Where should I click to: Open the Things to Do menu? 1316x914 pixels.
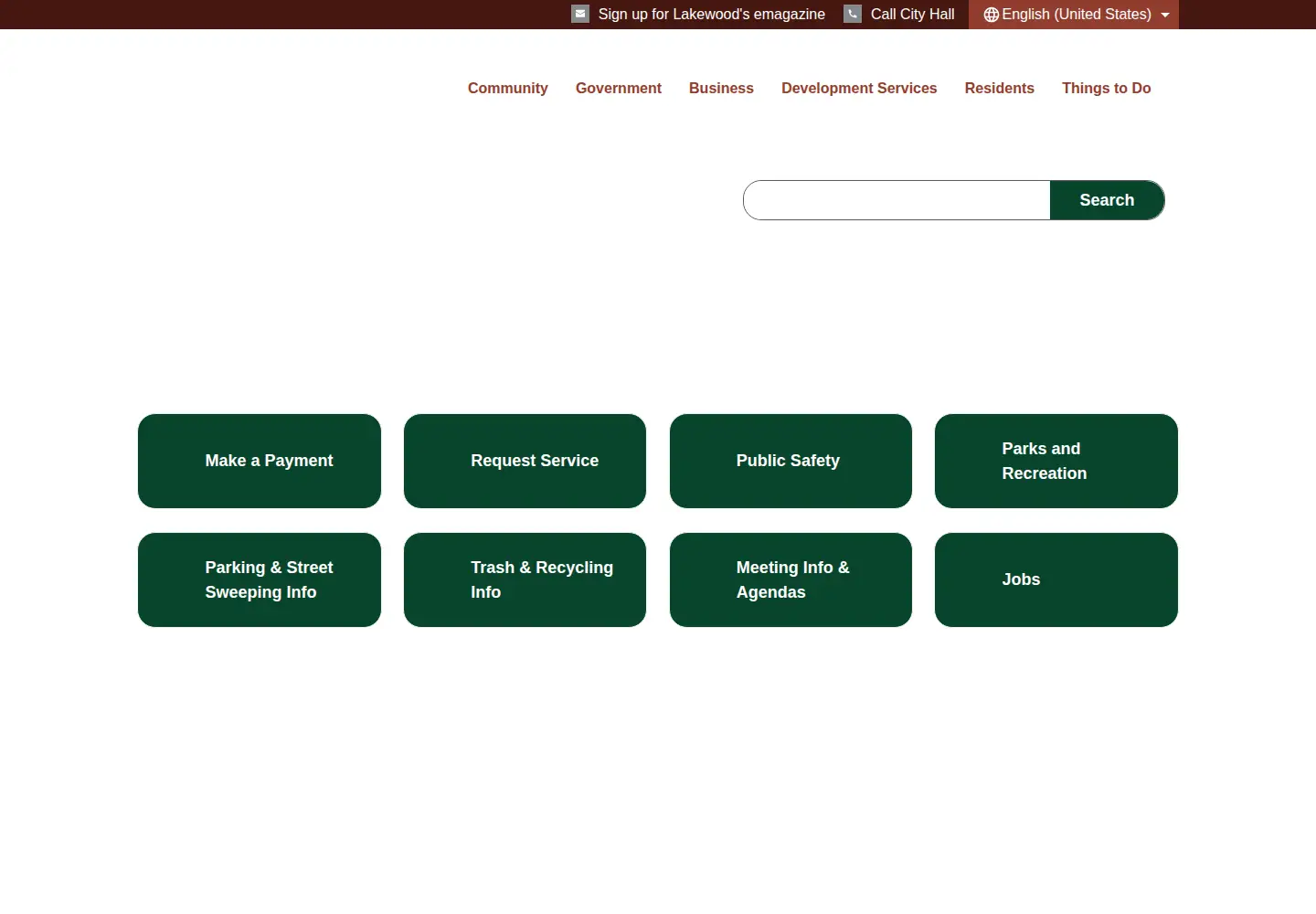tap(1107, 88)
